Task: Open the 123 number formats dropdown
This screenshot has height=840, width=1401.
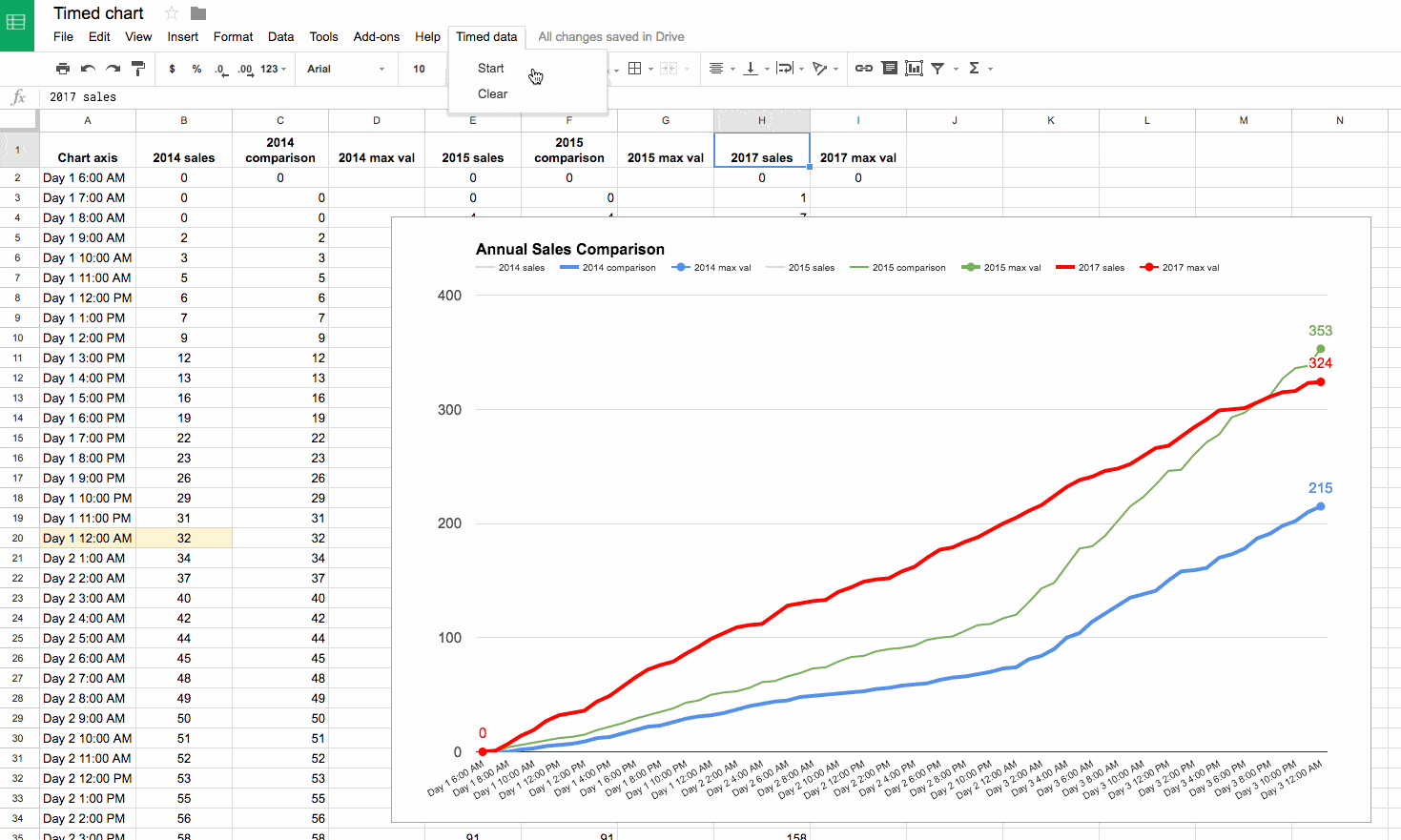Action: point(273,69)
